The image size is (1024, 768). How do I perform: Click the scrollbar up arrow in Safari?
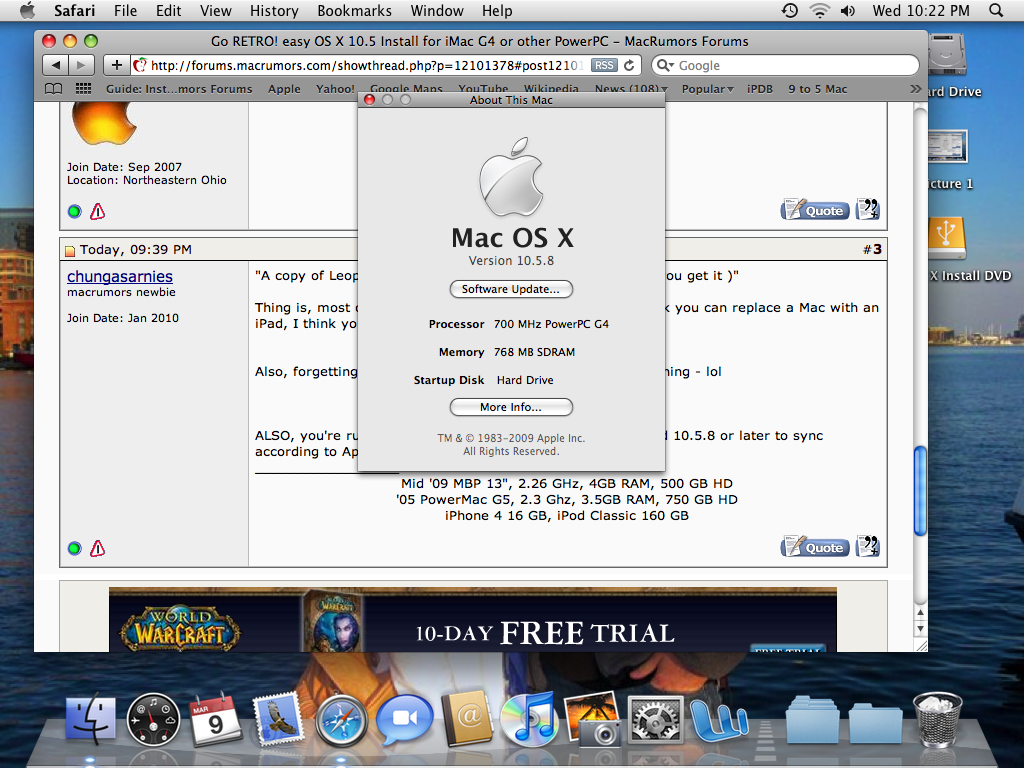click(x=920, y=613)
